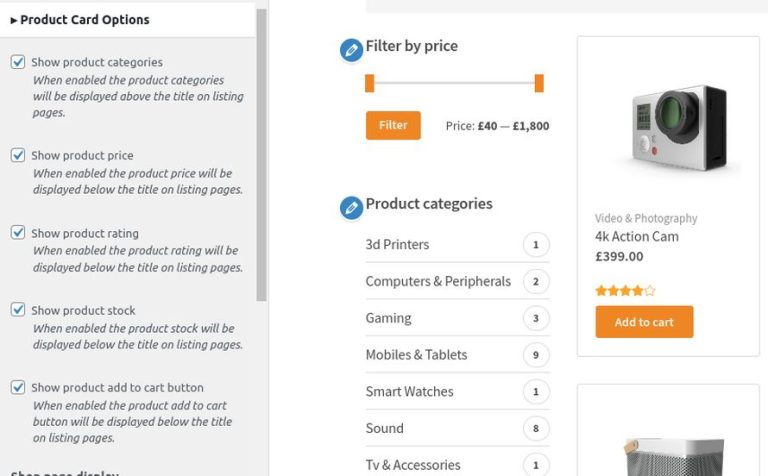Click the edit pencil beside Product categories
Viewport: 768px width, 476px height.
(x=351, y=207)
